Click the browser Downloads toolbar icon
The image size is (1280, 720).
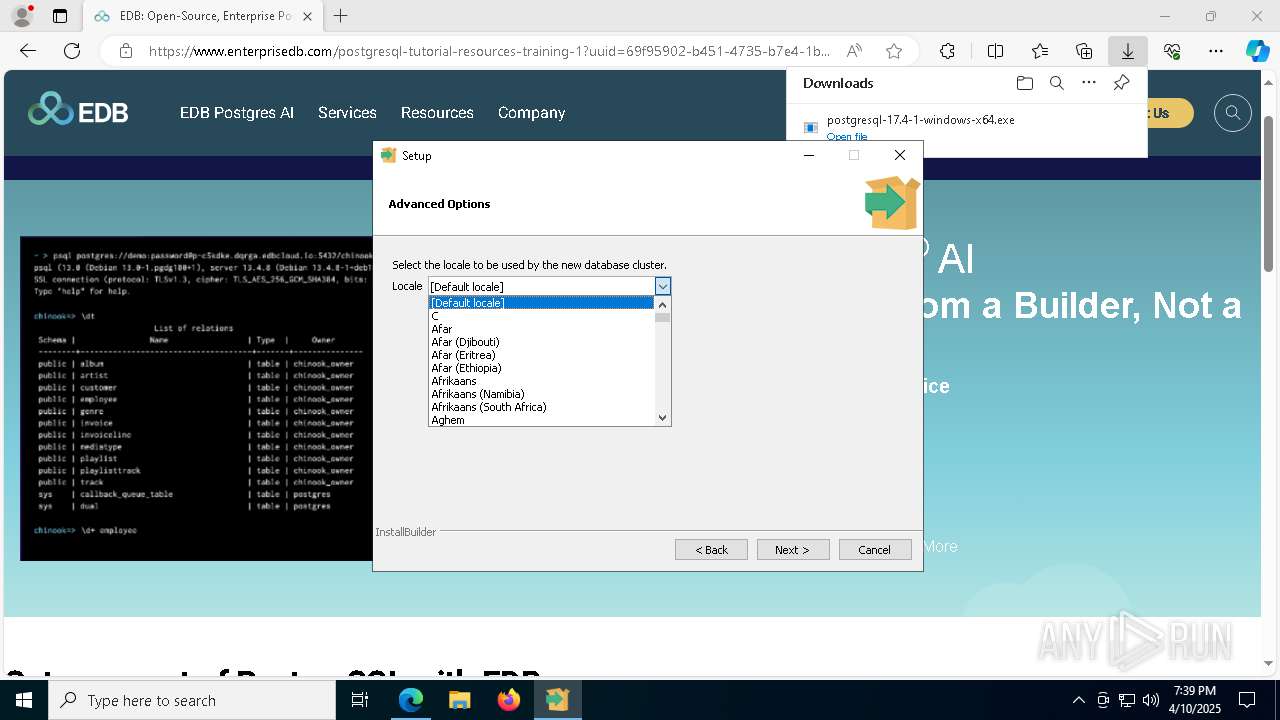pos(1127,51)
